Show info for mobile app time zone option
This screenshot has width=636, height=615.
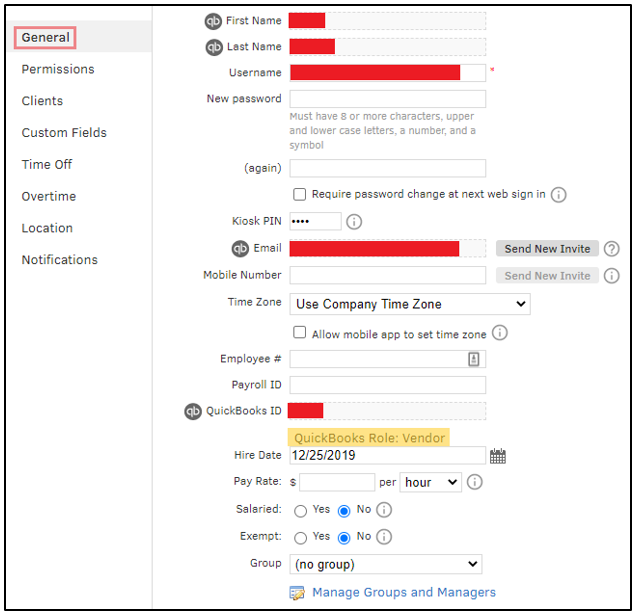[x=500, y=333]
